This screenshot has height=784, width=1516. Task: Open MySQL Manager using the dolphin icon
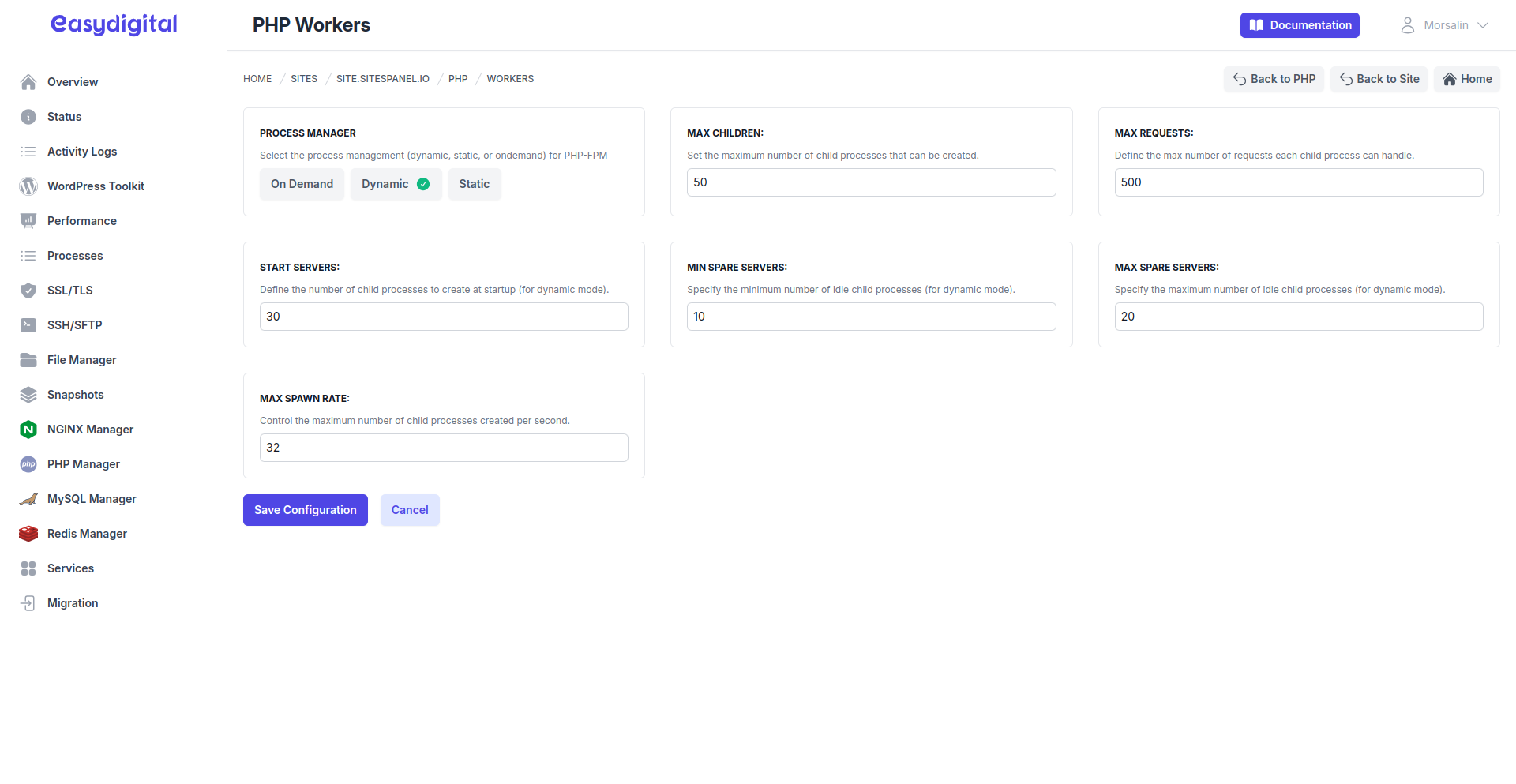coord(28,498)
